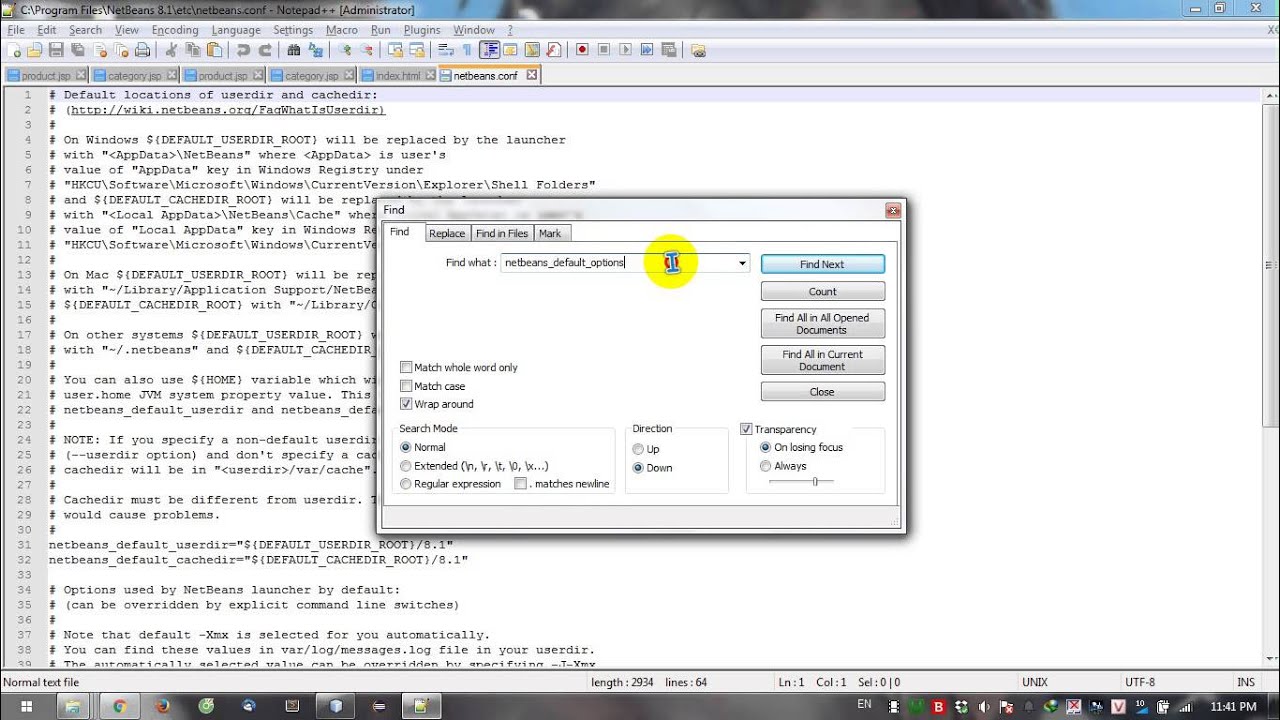This screenshot has width=1280, height=720.
Task: Click the New file toolbar icon
Action: pos(14,50)
